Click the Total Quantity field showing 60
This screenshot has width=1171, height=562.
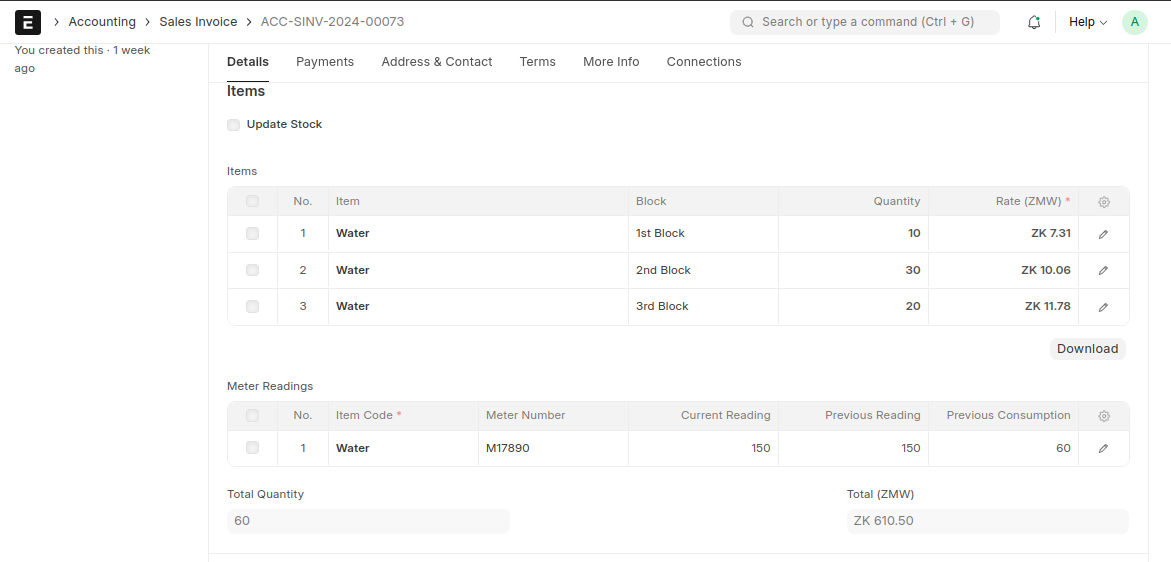368,521
